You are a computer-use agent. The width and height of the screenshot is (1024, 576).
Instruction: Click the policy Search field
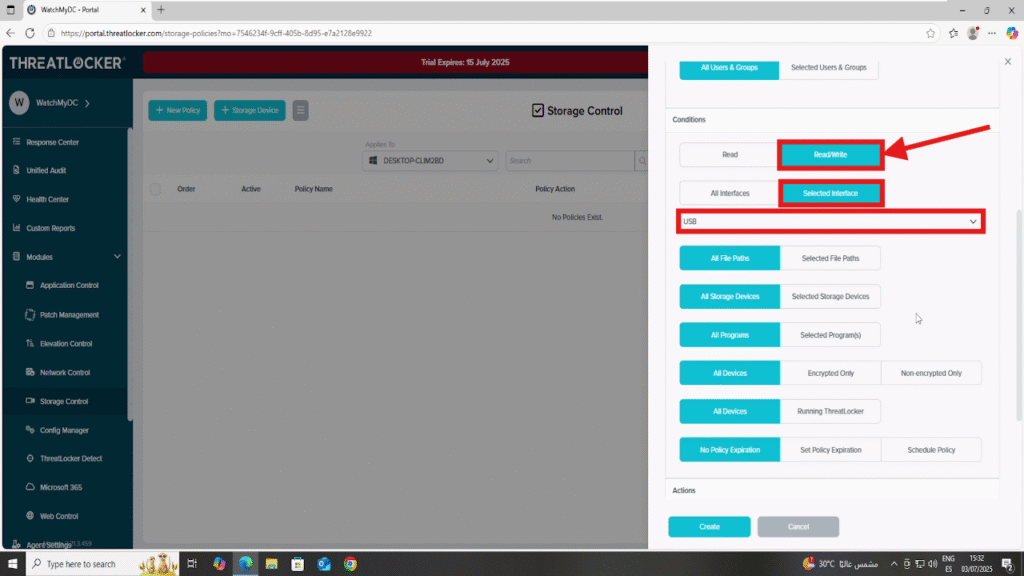point(569,161)
